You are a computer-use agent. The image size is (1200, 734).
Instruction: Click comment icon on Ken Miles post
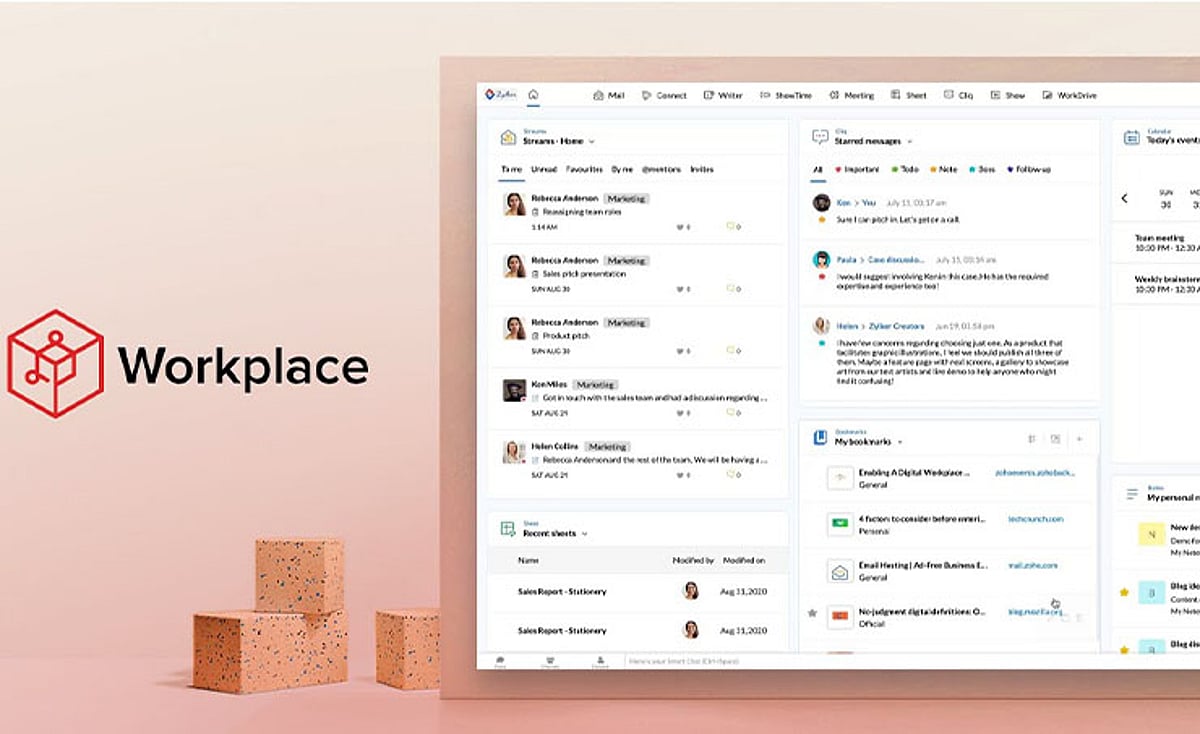pyautogui.click(x=730, y=412)
